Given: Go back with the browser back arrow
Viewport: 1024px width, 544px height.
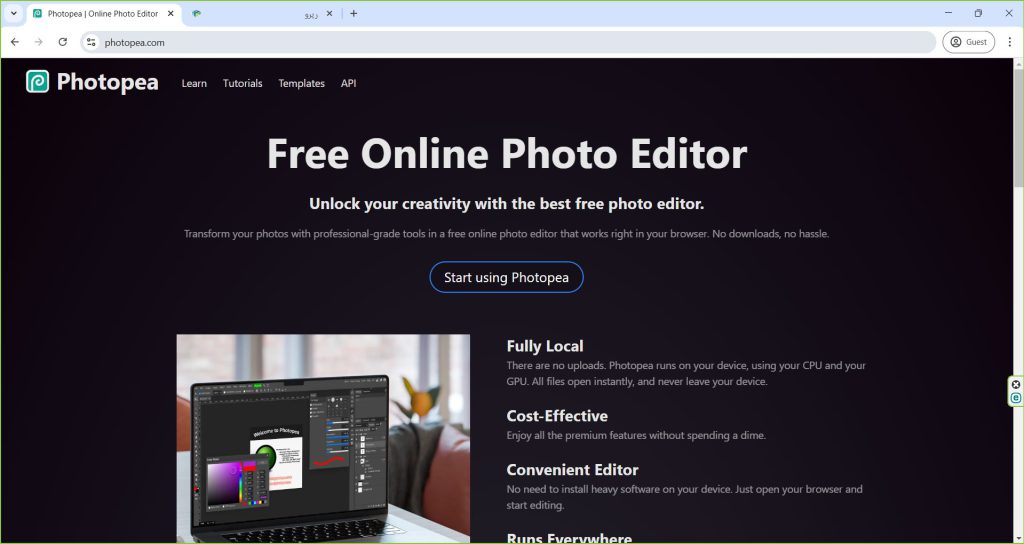Looking at the screenshot, I should [14, 42].
